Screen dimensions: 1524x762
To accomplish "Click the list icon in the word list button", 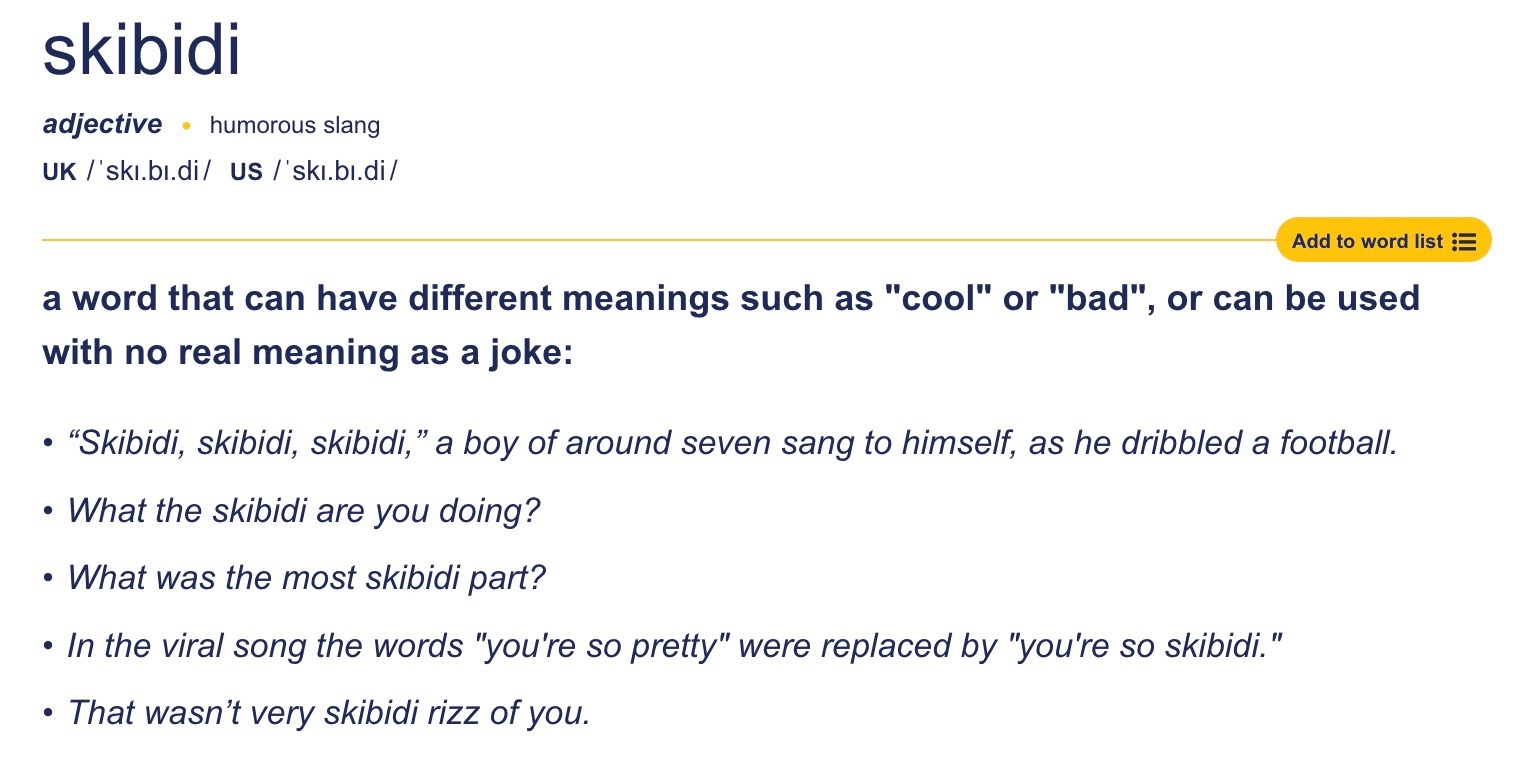I will 1464,242.
